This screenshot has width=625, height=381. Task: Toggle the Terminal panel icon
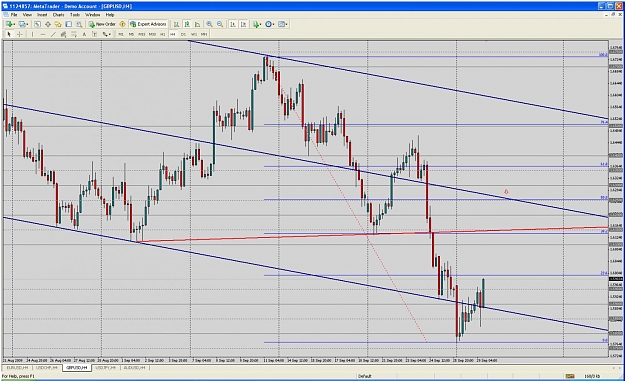[69, 24]
